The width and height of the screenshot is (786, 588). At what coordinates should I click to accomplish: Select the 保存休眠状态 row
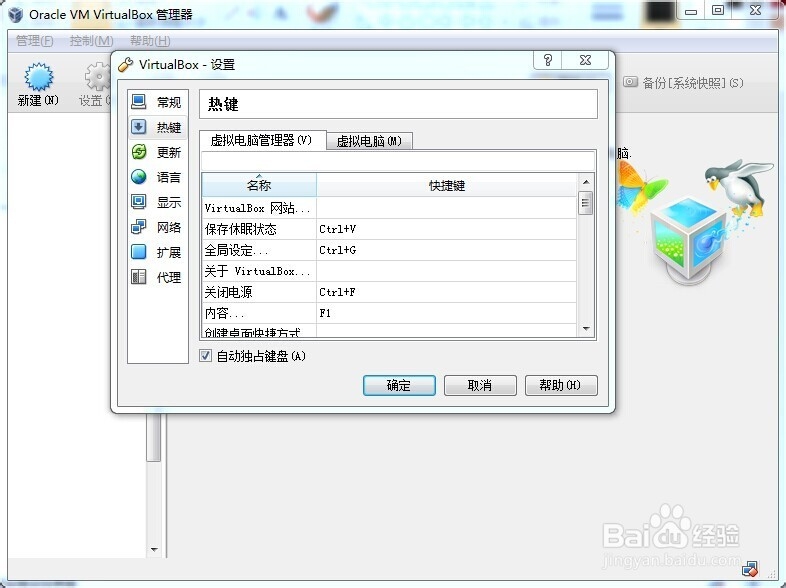pos(389,229)
